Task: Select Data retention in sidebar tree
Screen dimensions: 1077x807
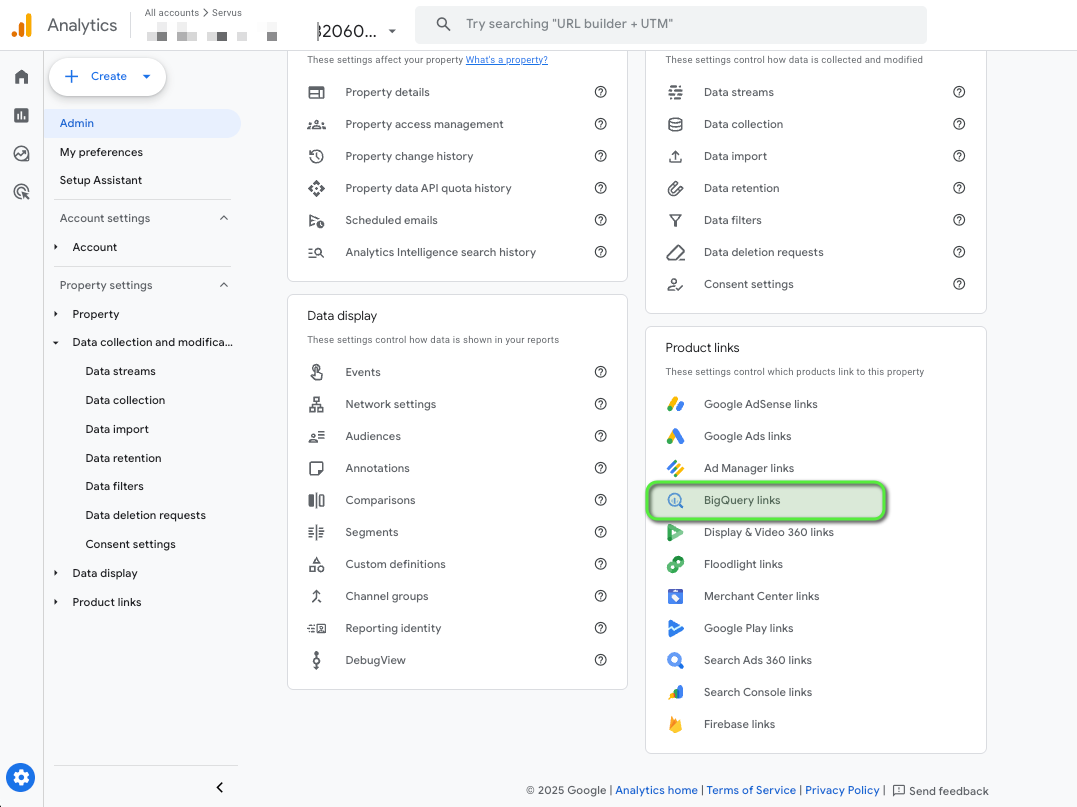Action: (123, 458)
